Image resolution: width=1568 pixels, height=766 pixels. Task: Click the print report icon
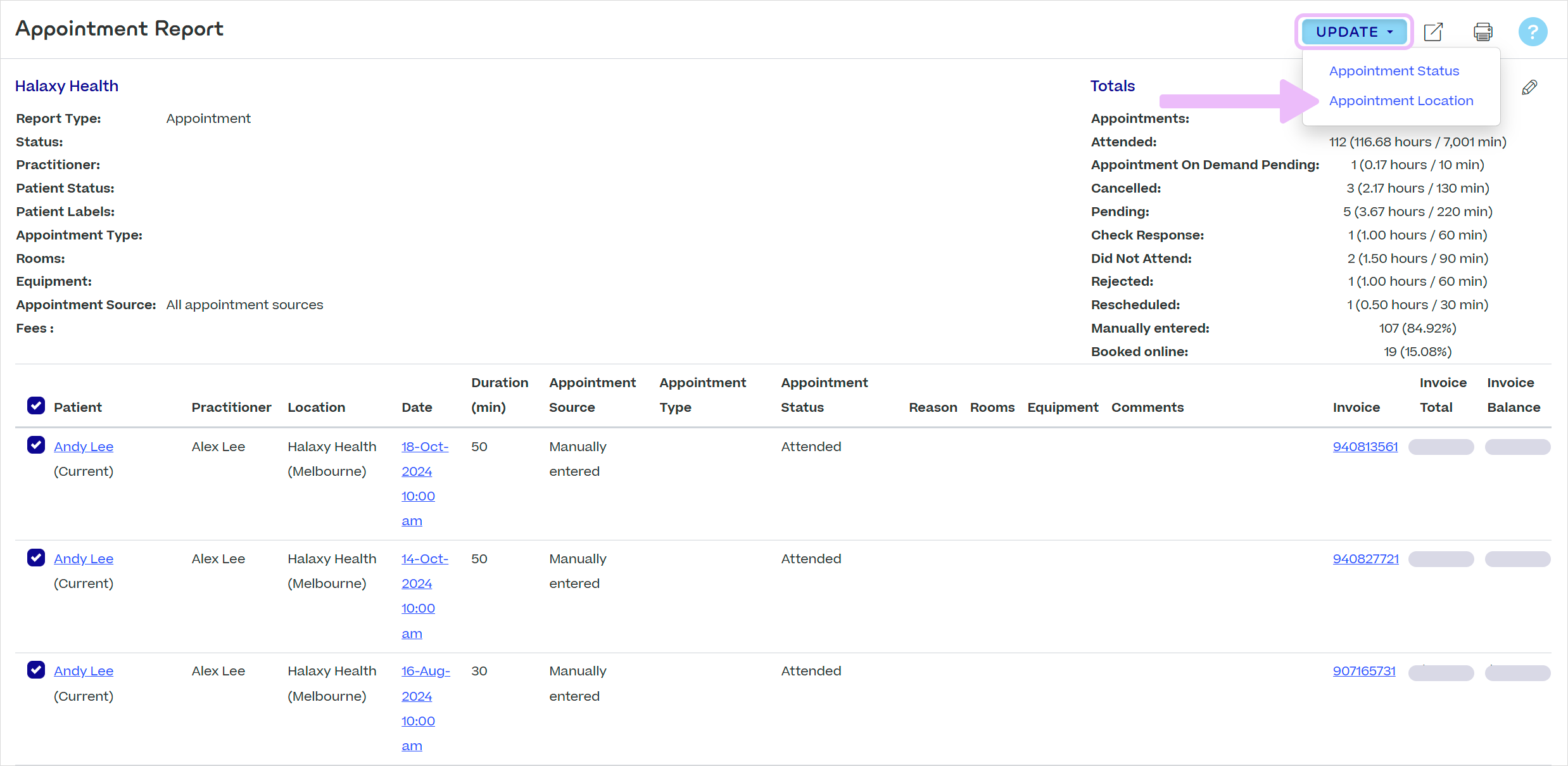point(1483,31)
